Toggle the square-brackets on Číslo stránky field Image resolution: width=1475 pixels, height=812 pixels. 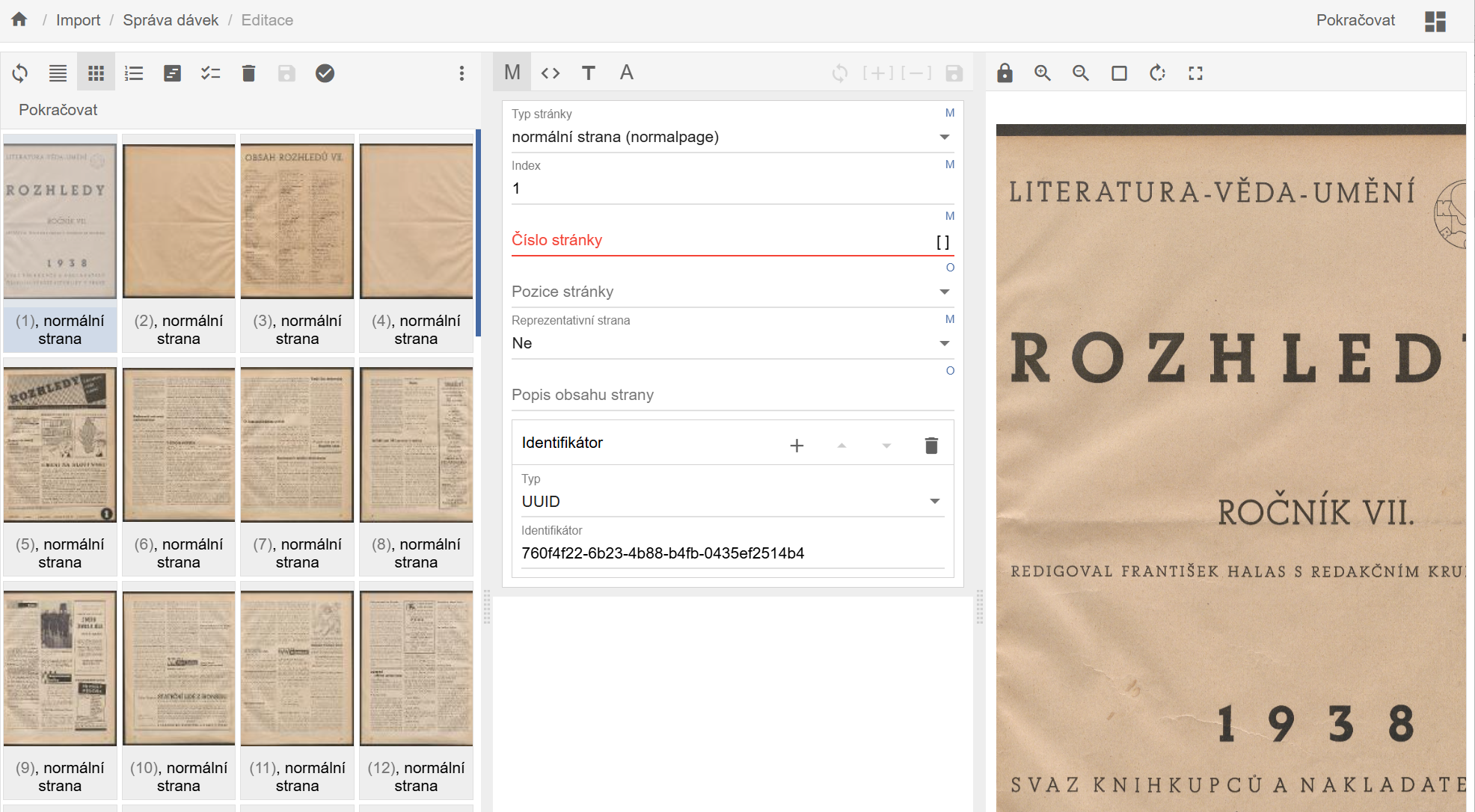tap(942, 242)
